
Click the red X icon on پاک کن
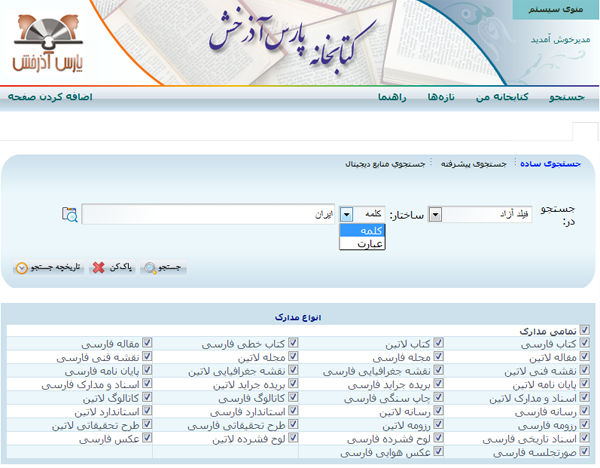coord(98,267)
